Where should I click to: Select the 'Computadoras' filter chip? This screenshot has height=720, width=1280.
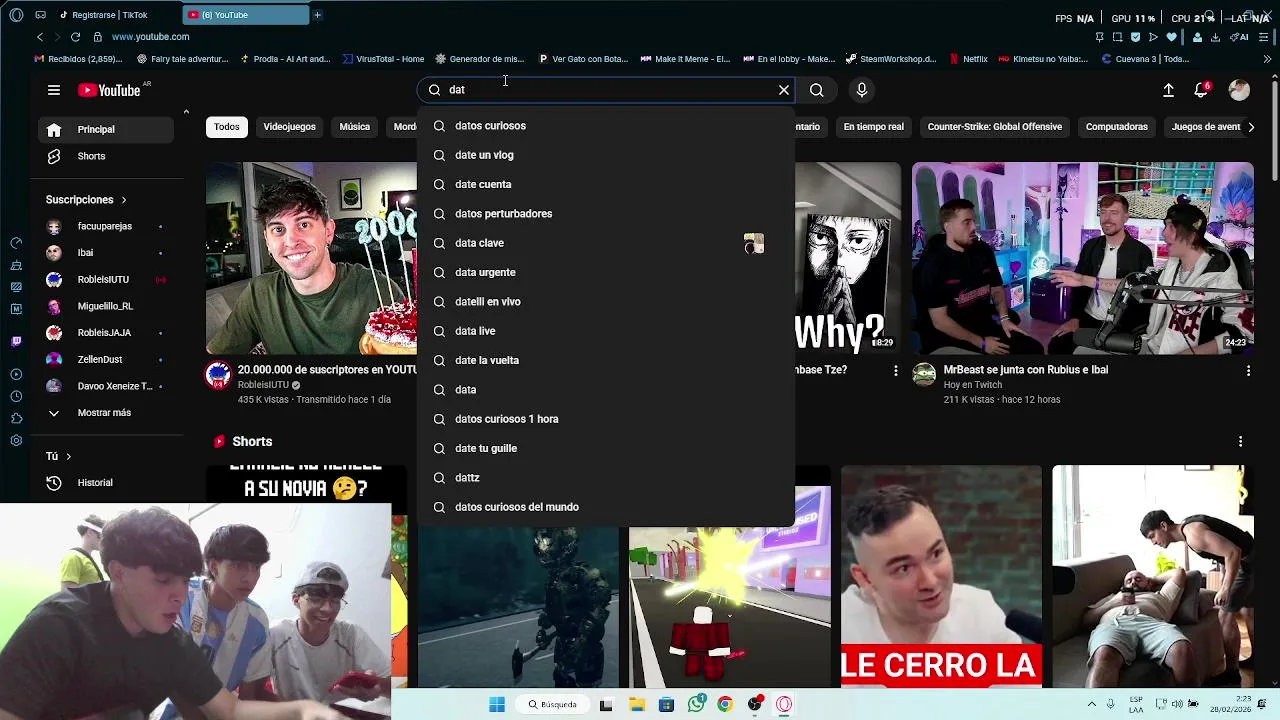(x=1116, y=127)
